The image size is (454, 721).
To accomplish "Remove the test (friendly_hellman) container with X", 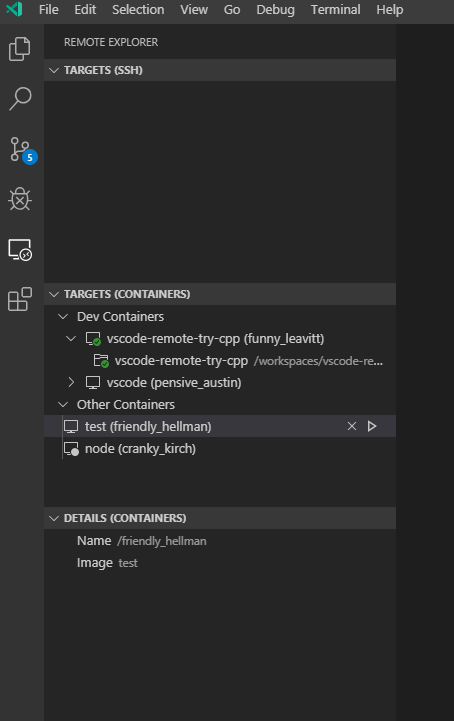I will click(x=352, y=426).
